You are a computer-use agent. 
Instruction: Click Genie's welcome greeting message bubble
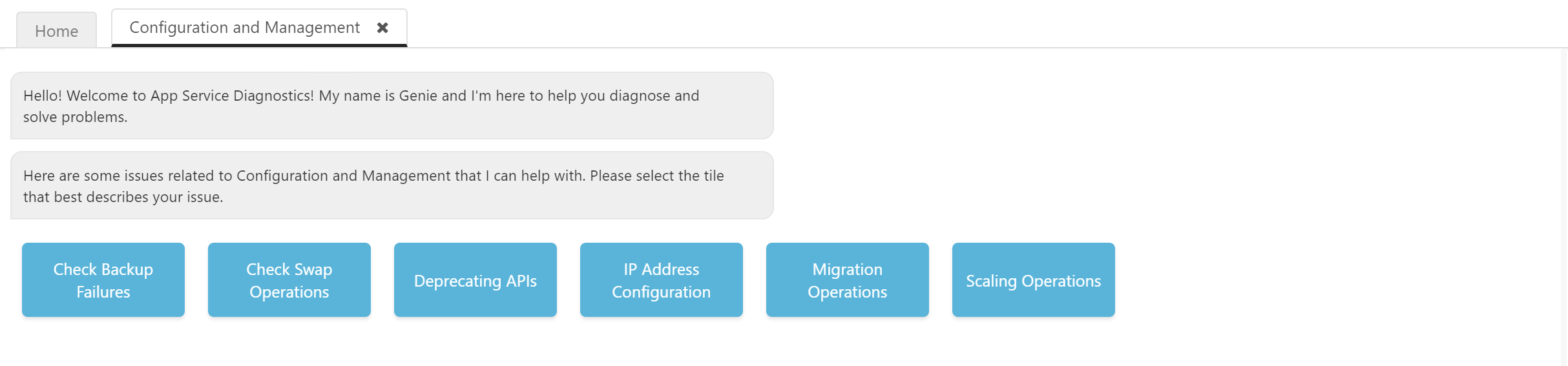[392, 106]
